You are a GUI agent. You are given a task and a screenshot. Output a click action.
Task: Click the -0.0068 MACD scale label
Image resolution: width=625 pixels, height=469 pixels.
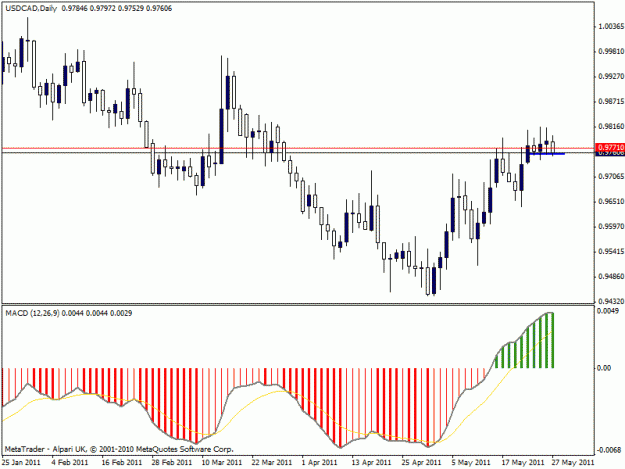click(609, 450)
